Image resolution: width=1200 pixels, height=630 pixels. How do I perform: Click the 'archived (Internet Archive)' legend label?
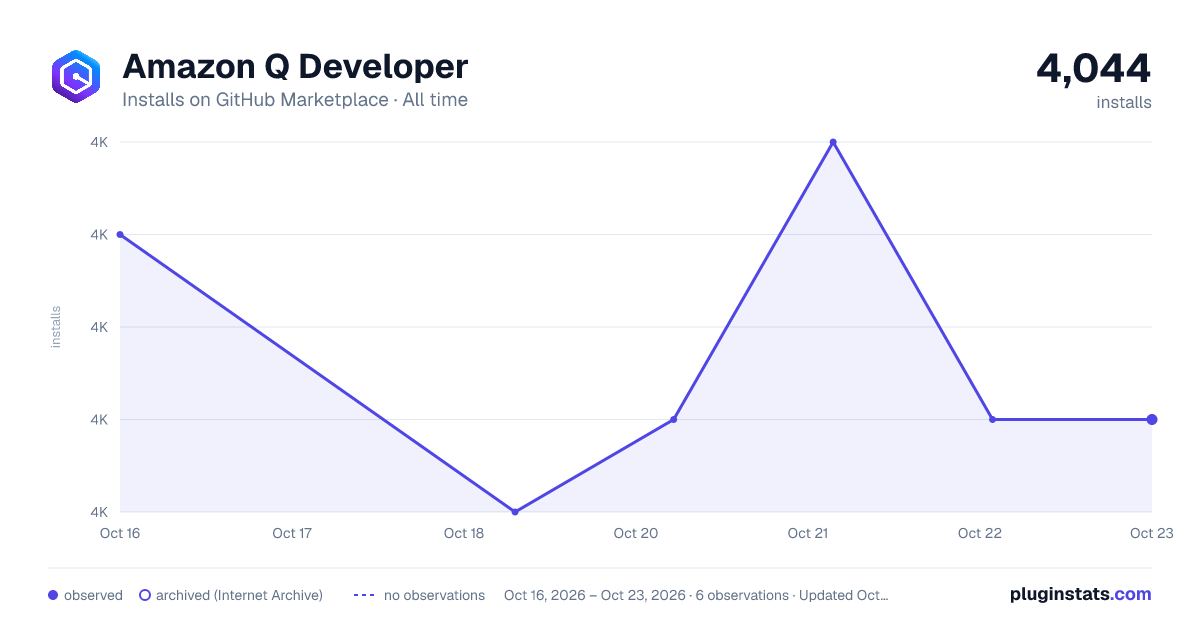tap(239, 595)
